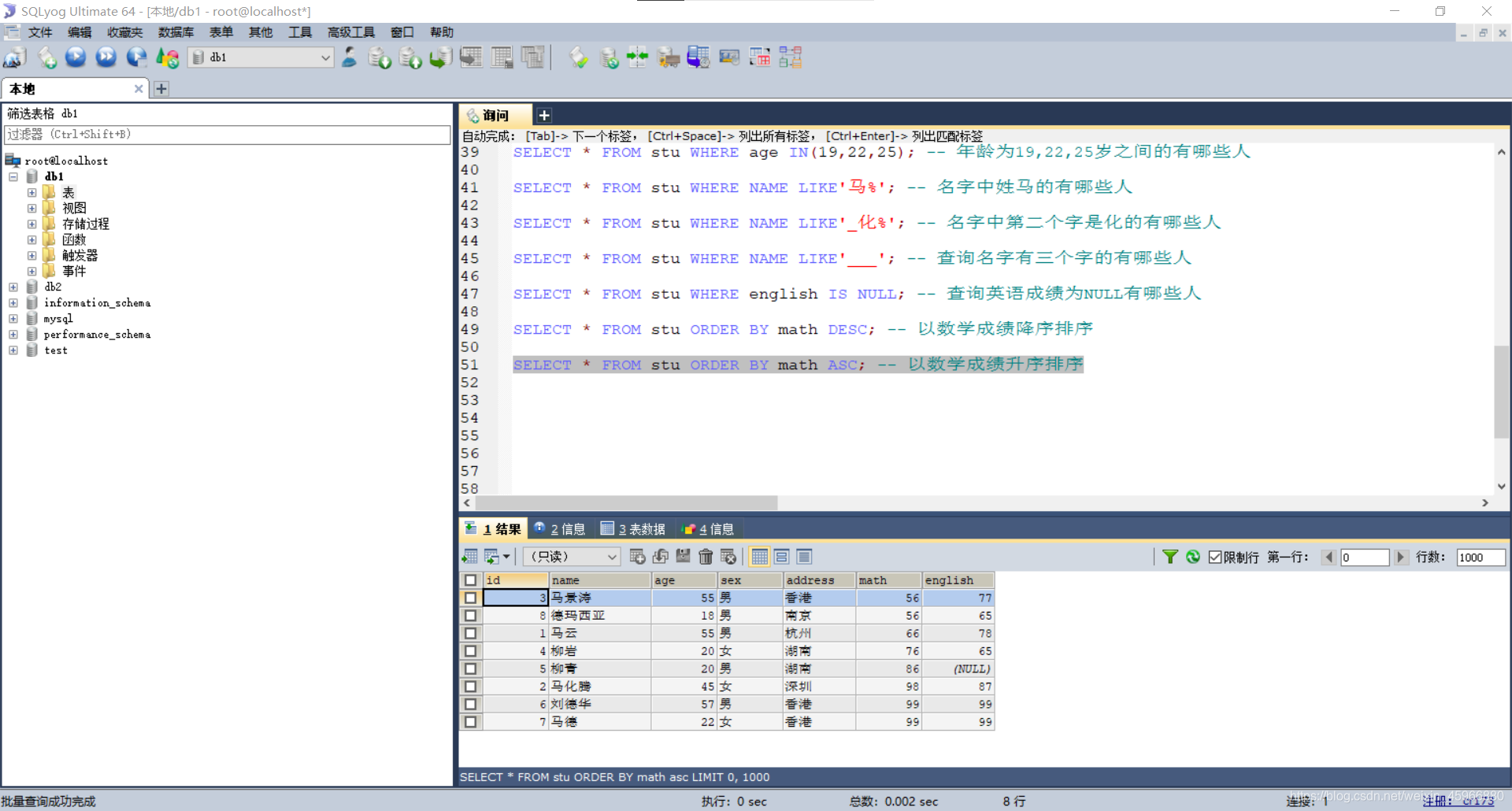This screenshot has height=811, width=1512.
Task: Toggle the header select-all checkbox
Action: pos(470,580)
